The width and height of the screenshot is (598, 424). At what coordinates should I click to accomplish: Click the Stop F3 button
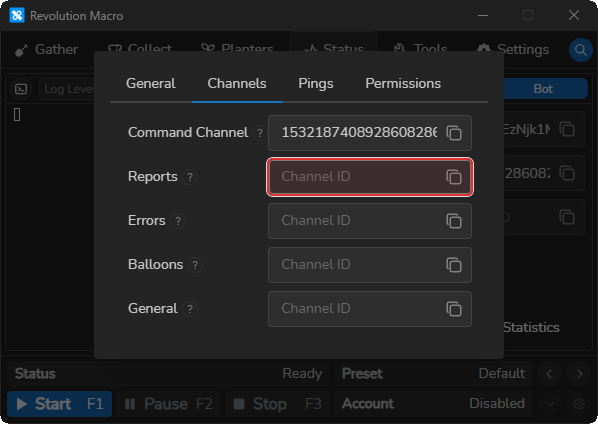tap(277, 404)
